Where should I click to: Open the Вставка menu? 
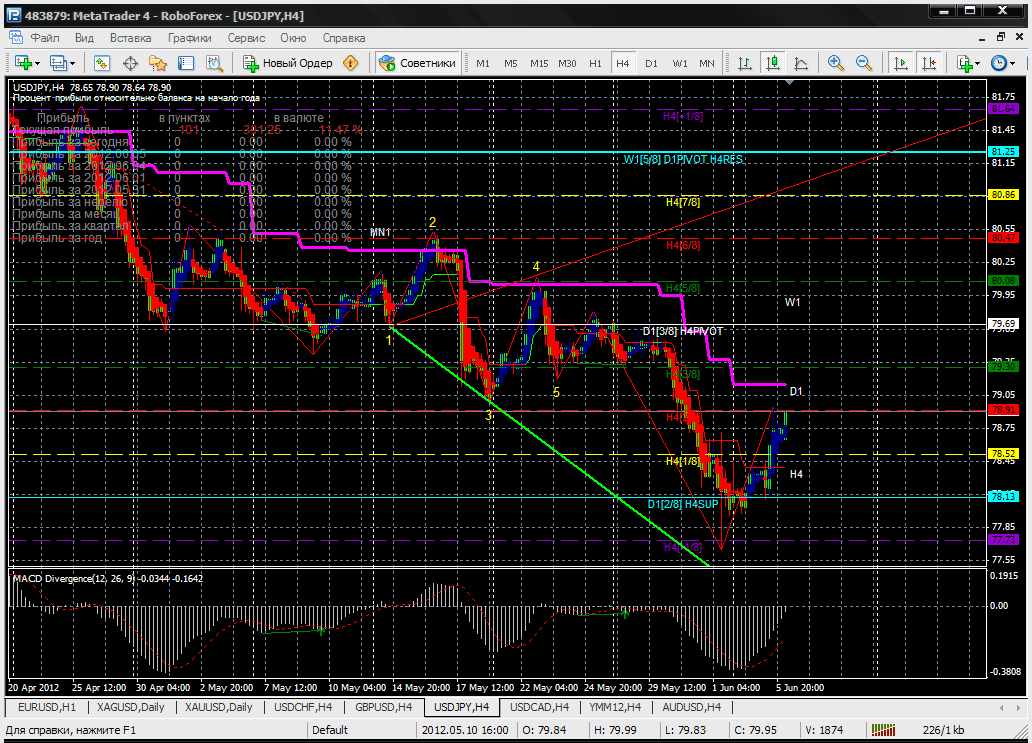coord(130,38)
